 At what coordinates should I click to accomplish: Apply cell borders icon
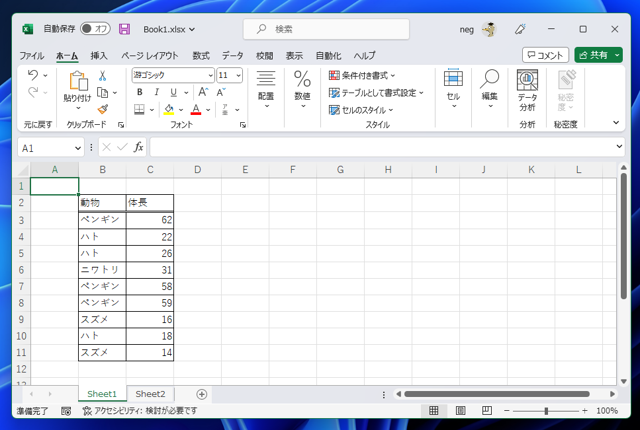coord(139,109)
